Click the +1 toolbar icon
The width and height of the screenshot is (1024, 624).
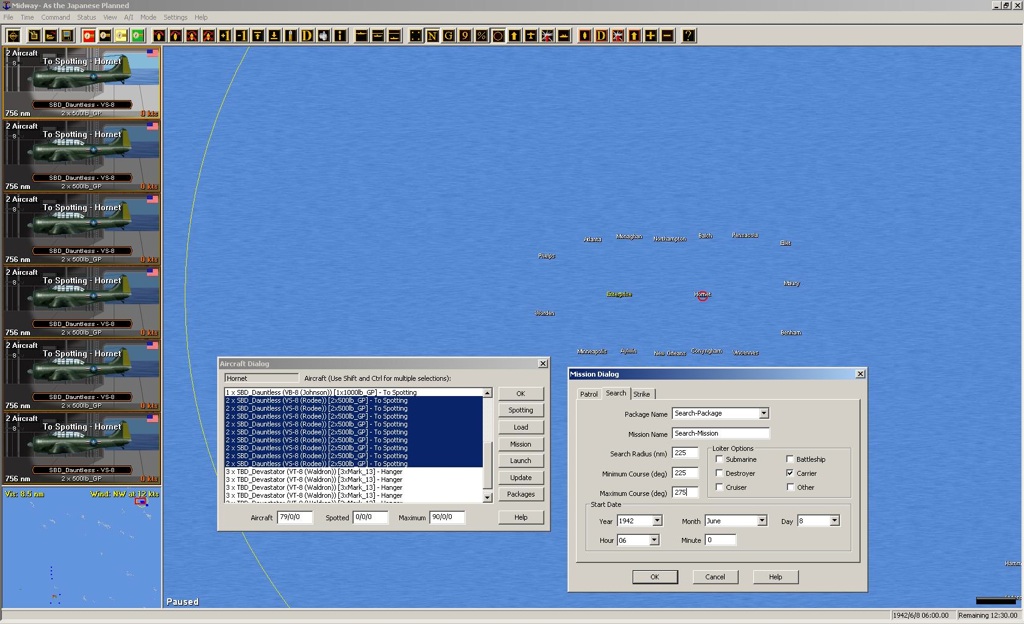point(224,36)
